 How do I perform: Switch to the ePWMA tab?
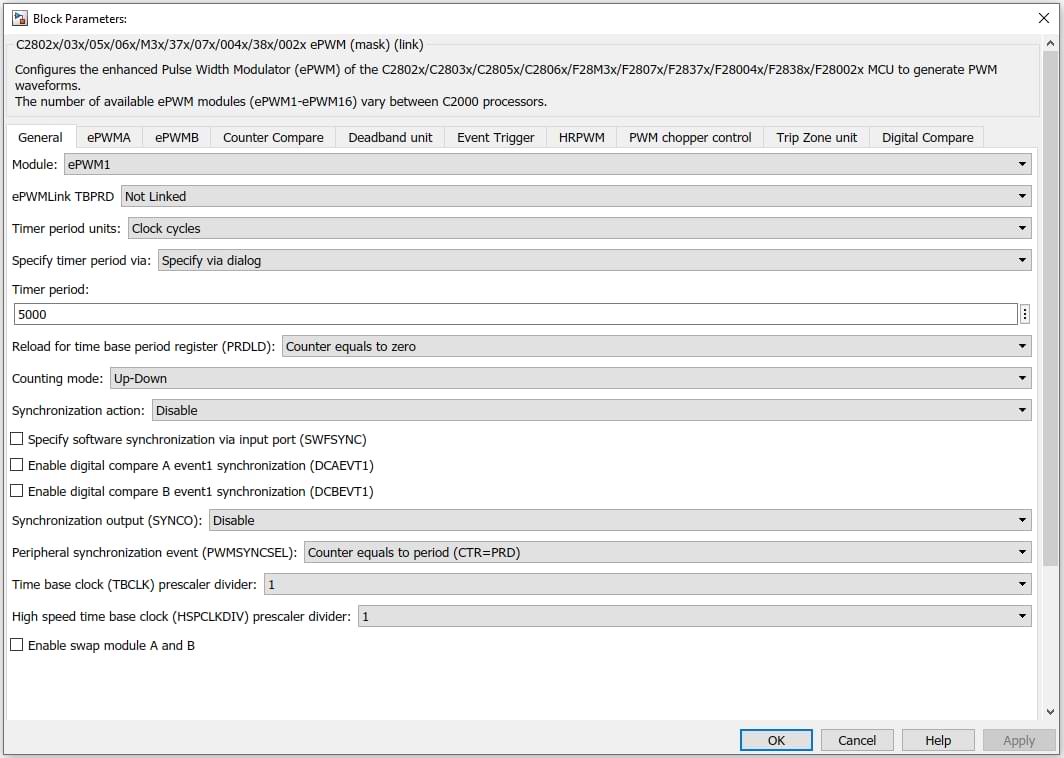point(108,137)
